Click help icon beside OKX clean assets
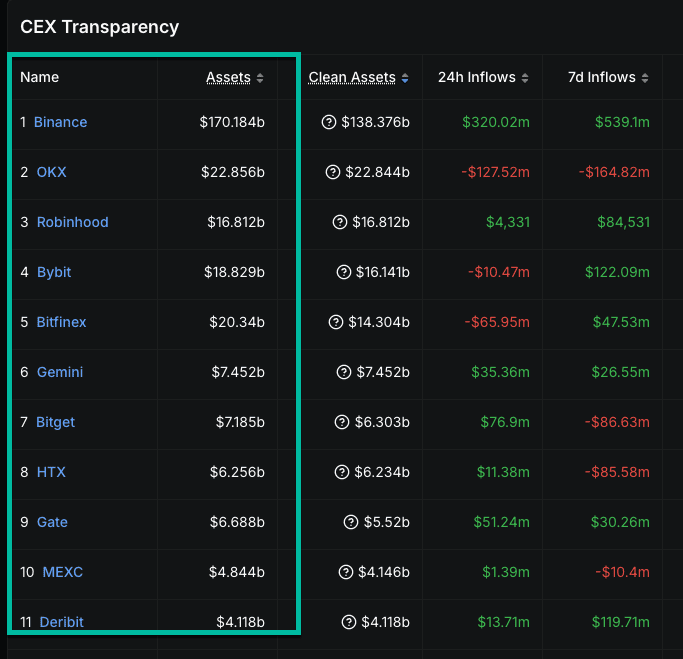The width and height of the screenshot is (683, 659). (x=332, y=172)
